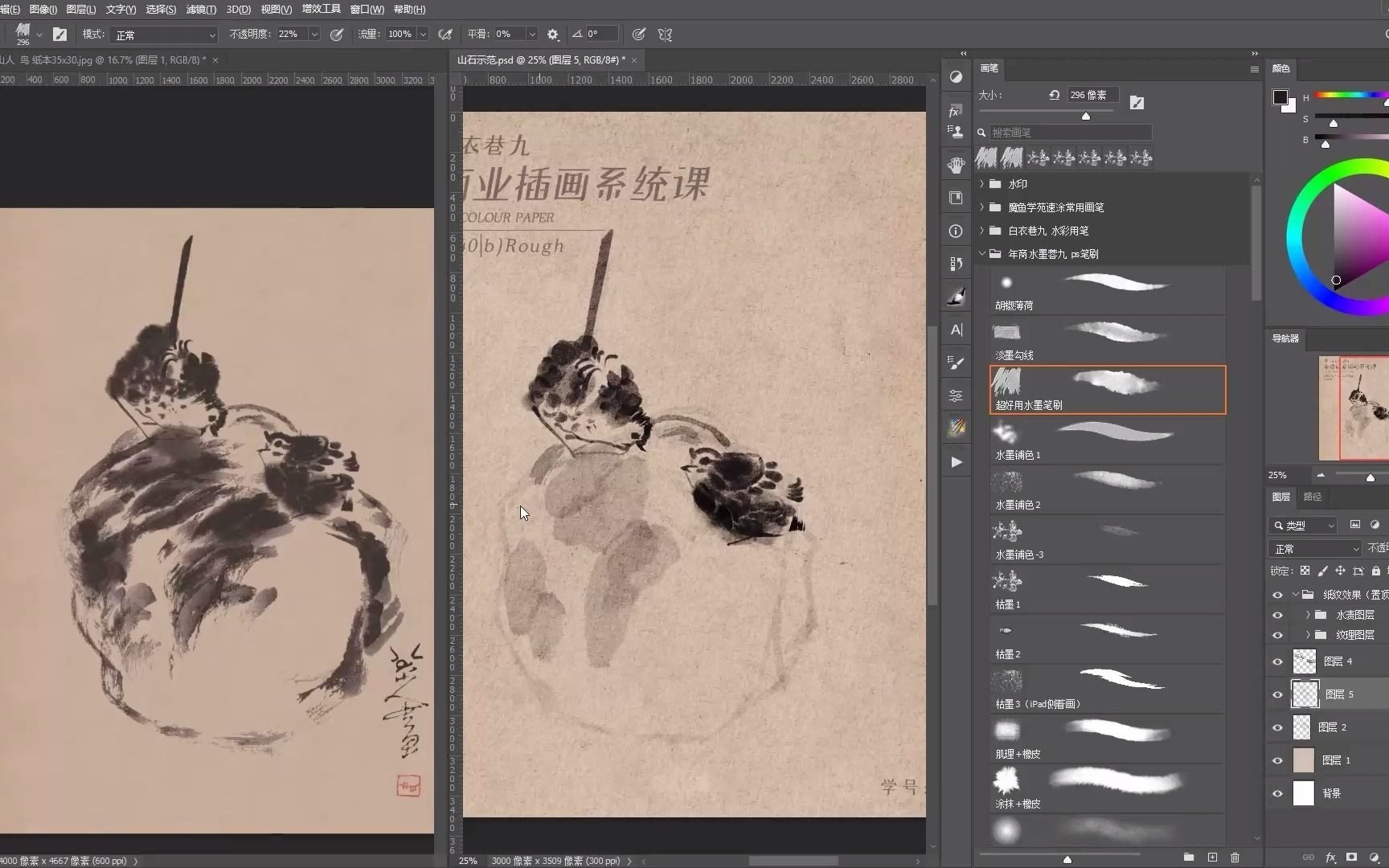Open the 模式 blend mode dropdown
The image size is (1389, 868).
pos(165,35)
